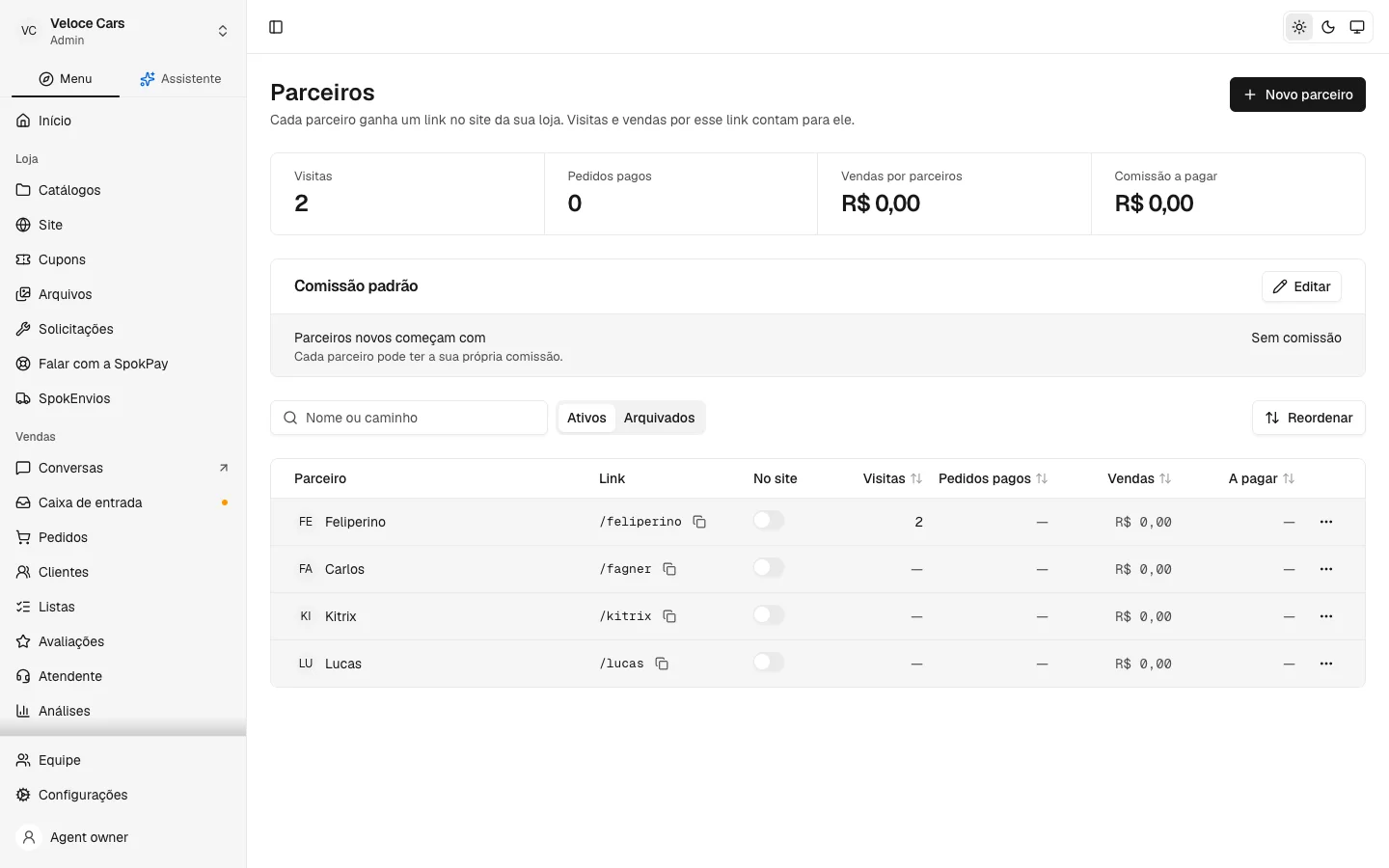Screen dimensions: 1389x868
Task: Copy the /lucas link
Action: [x=662, y=664]
